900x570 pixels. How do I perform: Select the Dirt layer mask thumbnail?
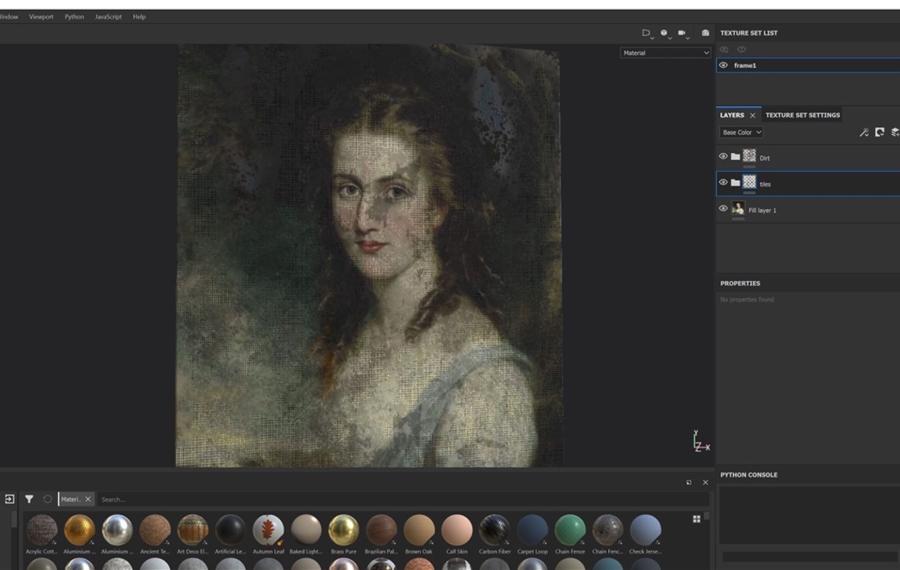[x=749, y=156]
